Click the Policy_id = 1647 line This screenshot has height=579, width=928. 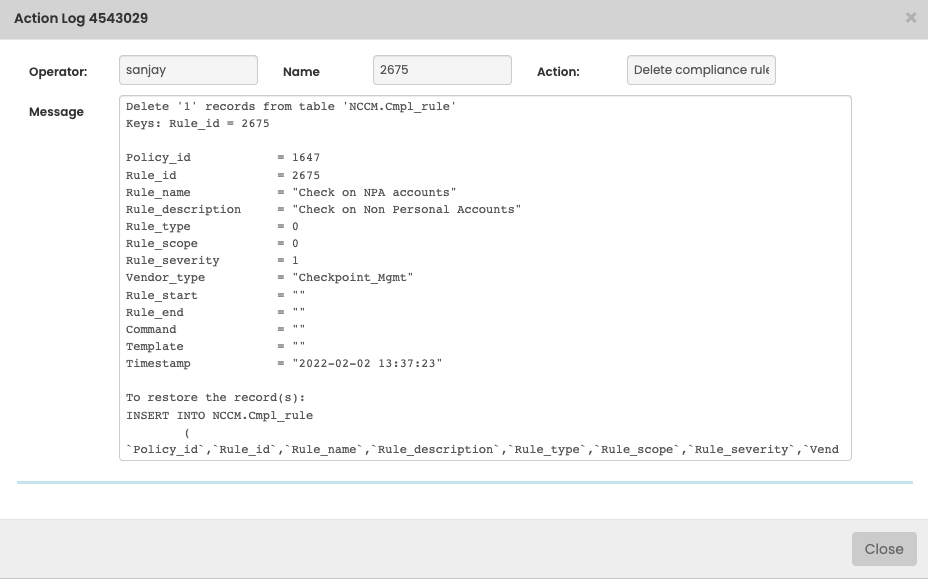(222, 158)
